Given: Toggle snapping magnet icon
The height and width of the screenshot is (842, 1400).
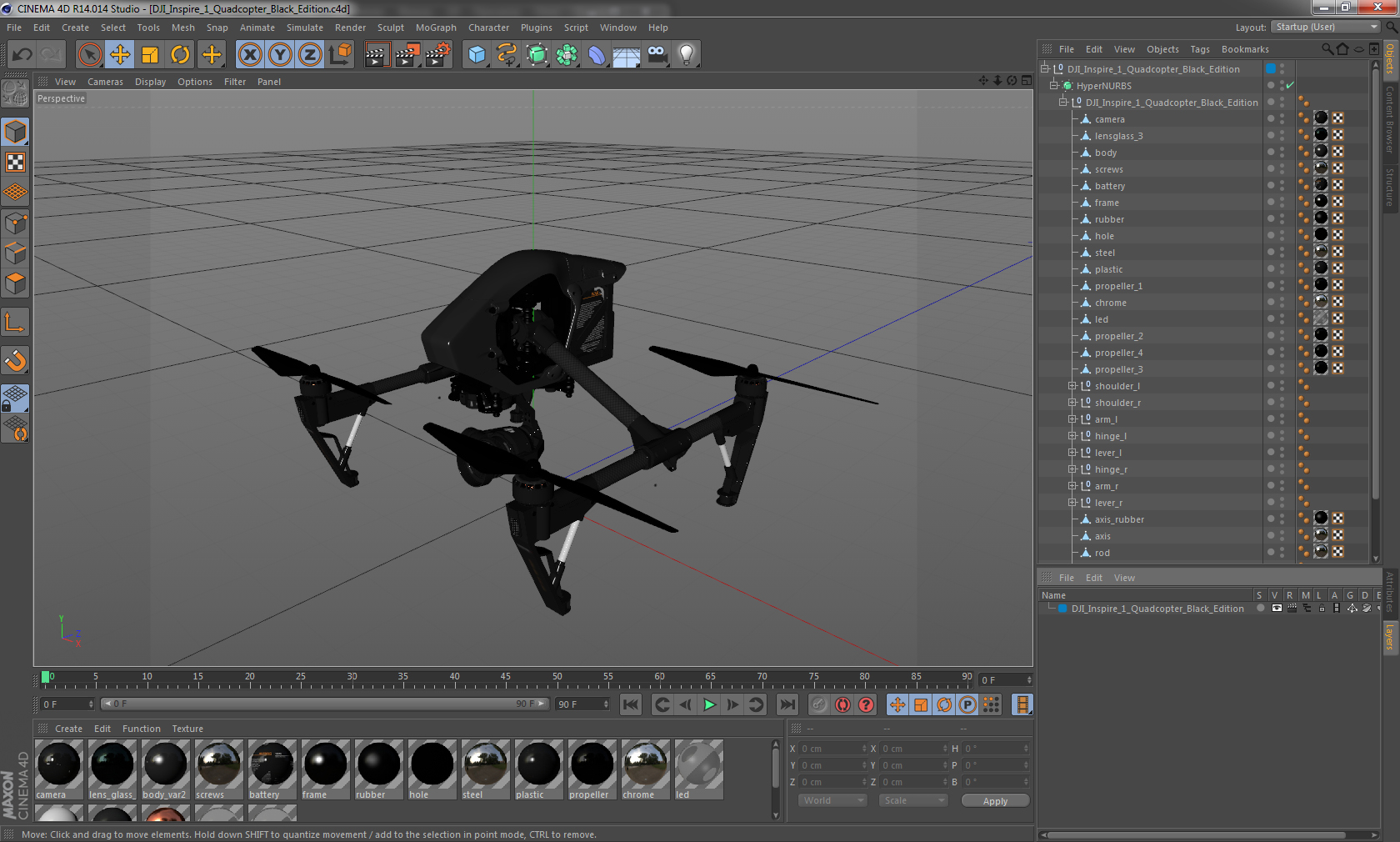Looking at the screenshot, I should [16, 361].
